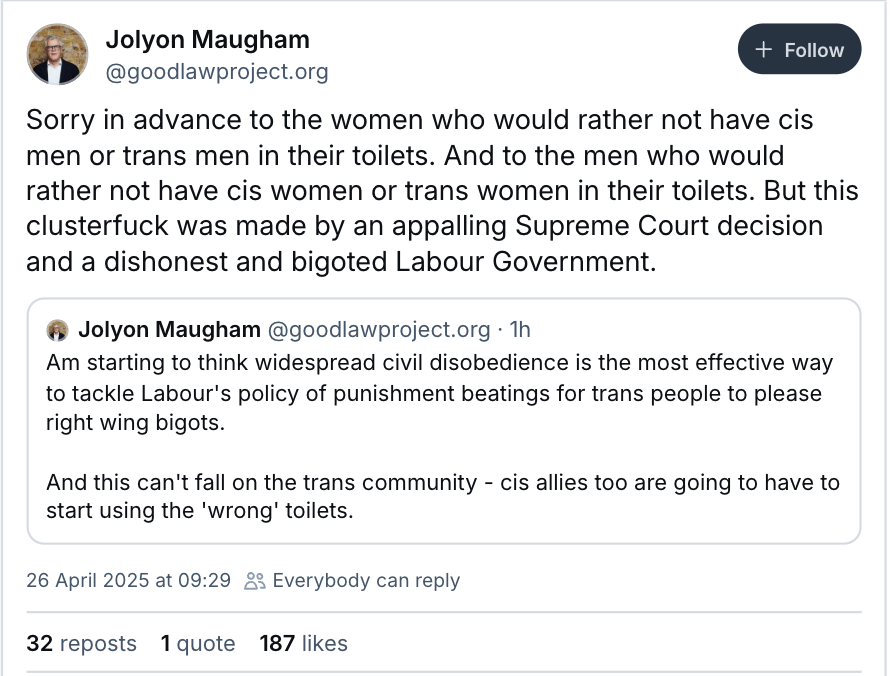Open the quoted post author name link
890x676 pixels.
[x=169, y=330]
